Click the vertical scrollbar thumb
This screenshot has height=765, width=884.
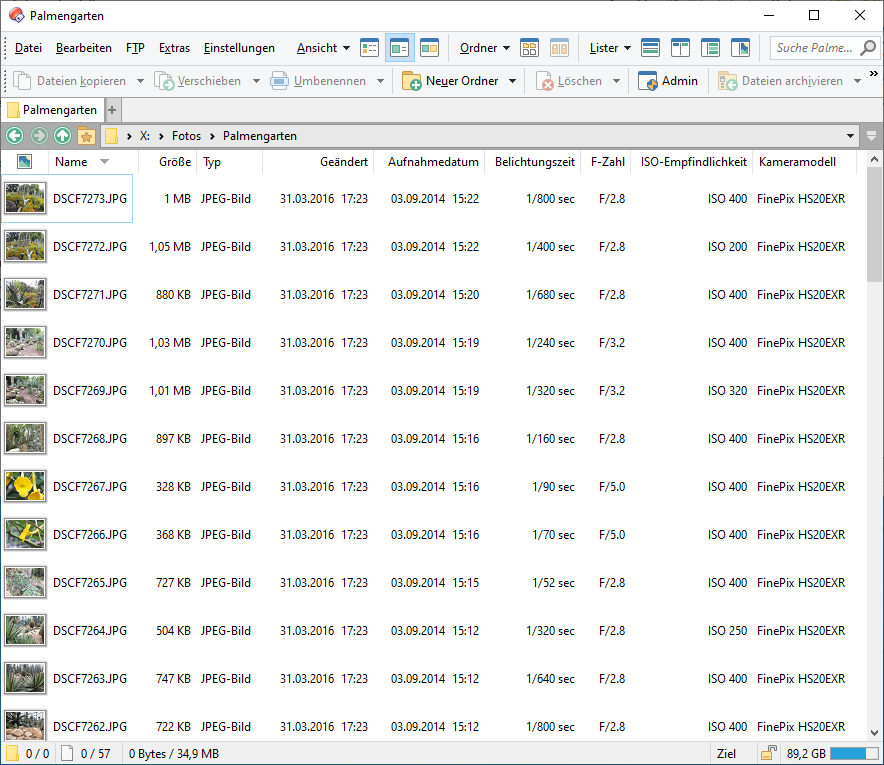(874, 224)
